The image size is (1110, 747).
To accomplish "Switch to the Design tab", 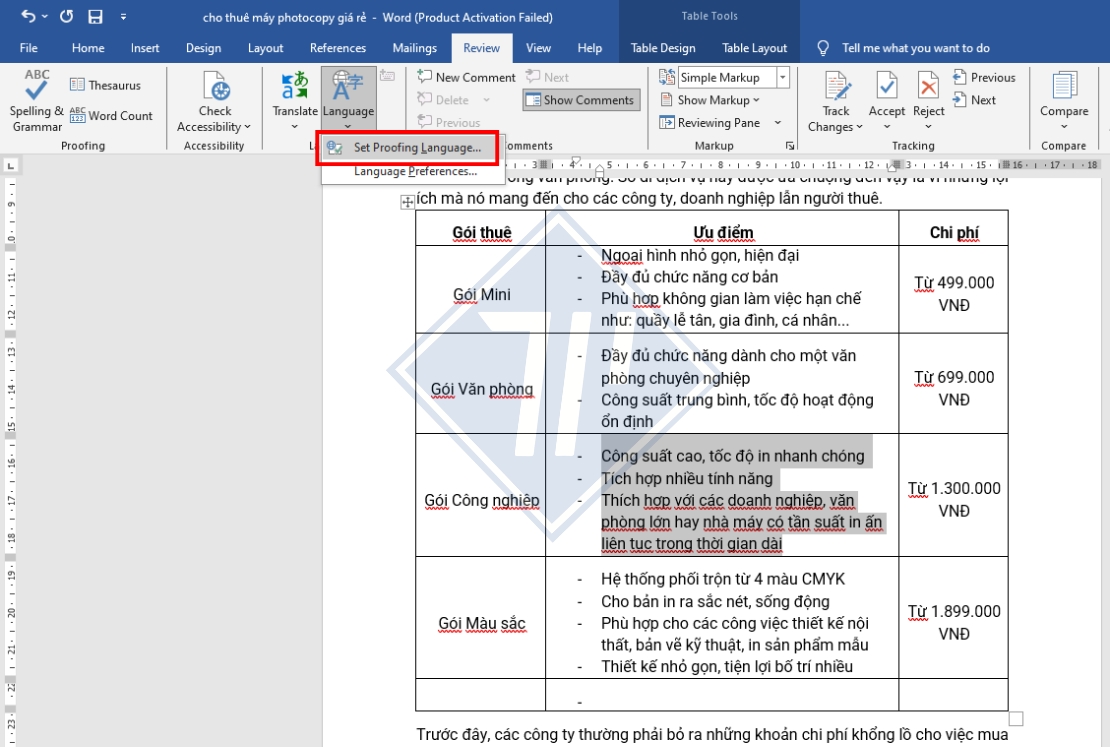I will coord(203,47).
